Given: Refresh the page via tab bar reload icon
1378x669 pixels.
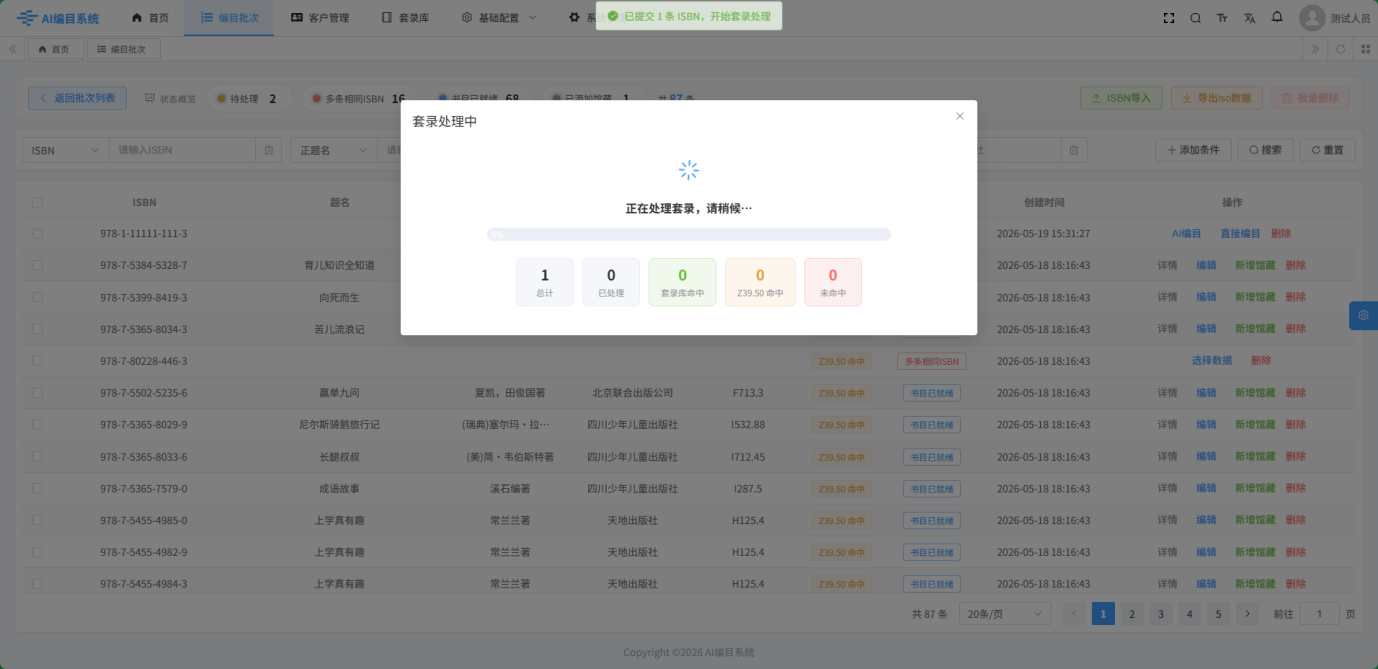Looking at the screenshot, I should click(1341, 49).
